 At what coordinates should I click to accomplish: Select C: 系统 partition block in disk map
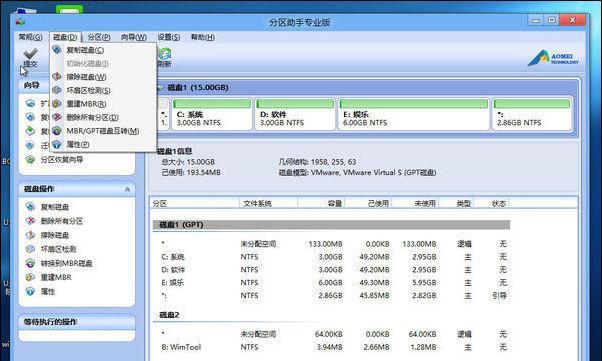(x=212, y=114)
